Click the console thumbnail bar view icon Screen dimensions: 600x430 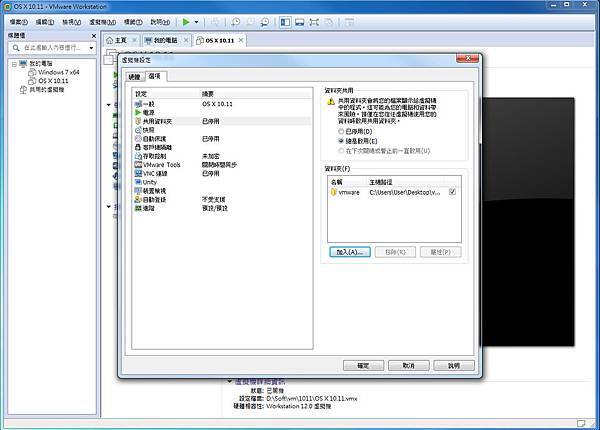(300, 22)
